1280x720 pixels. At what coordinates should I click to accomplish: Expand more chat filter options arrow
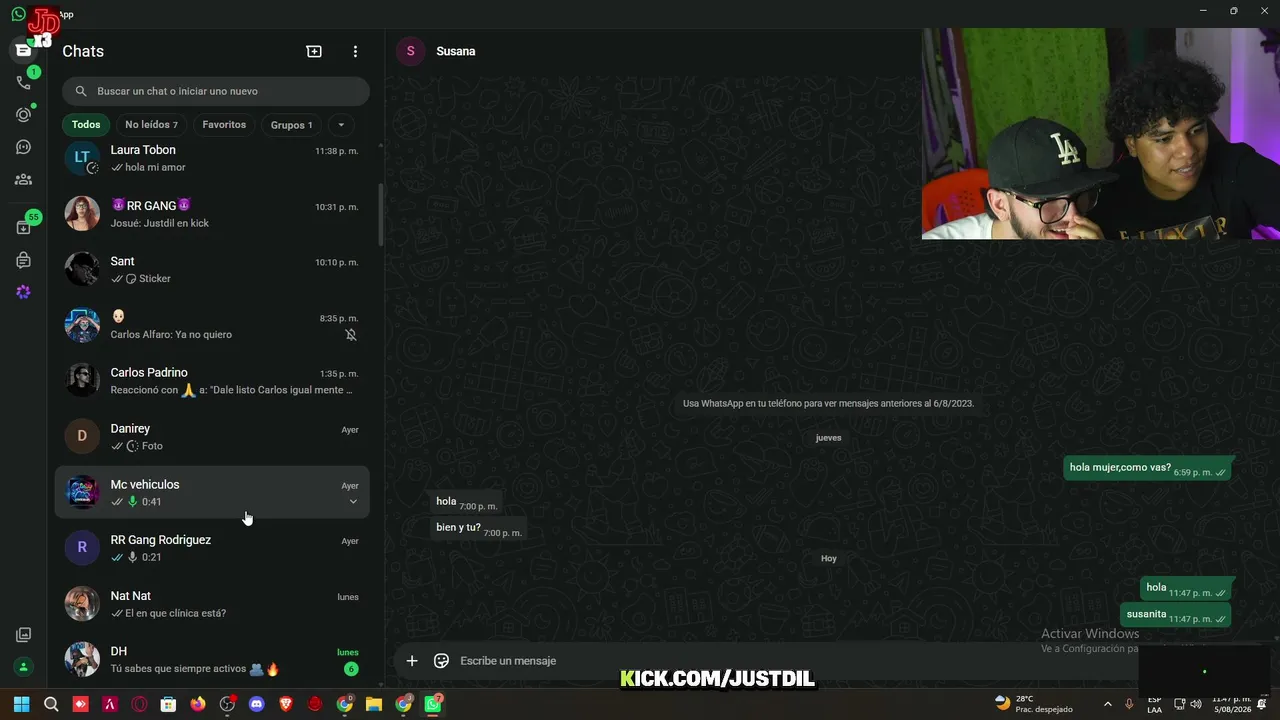[341, 125]
